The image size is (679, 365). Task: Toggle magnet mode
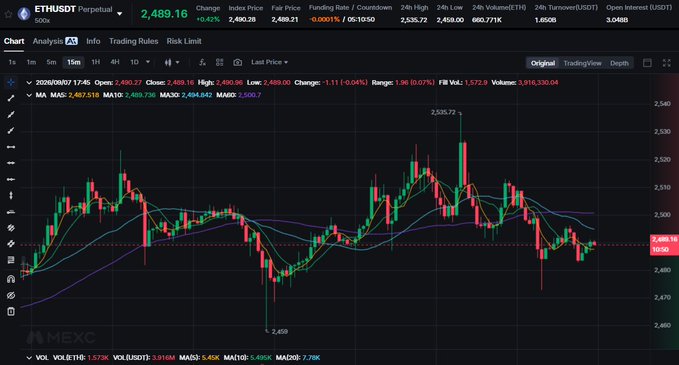click(x=11, y=279)
